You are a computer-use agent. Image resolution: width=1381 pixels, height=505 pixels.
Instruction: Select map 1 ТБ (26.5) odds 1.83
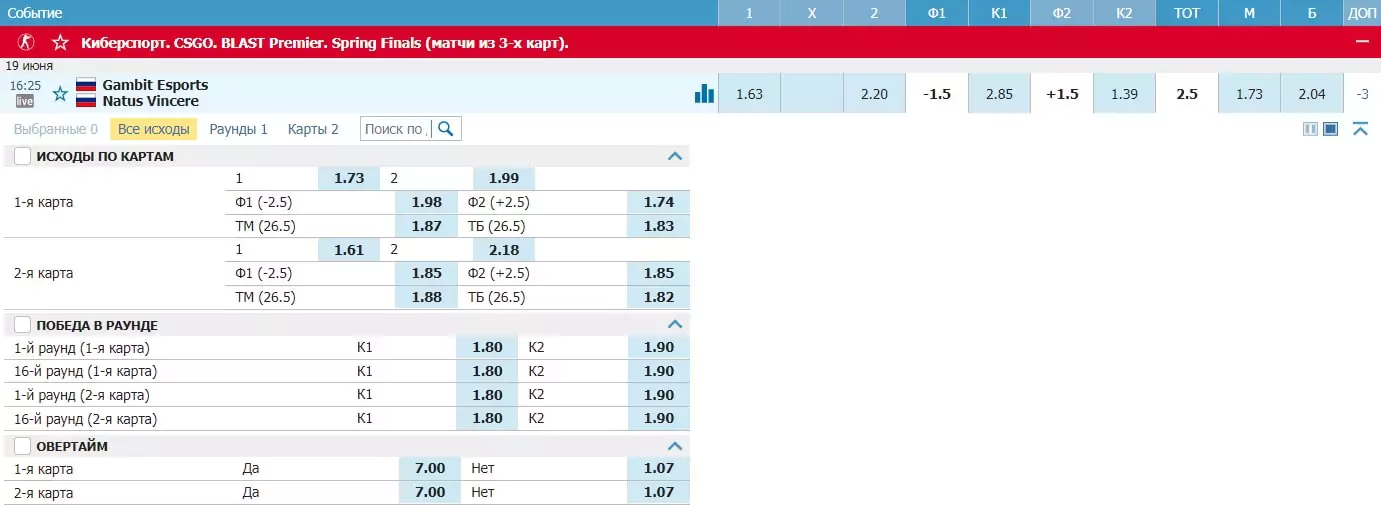pos(659,226)
